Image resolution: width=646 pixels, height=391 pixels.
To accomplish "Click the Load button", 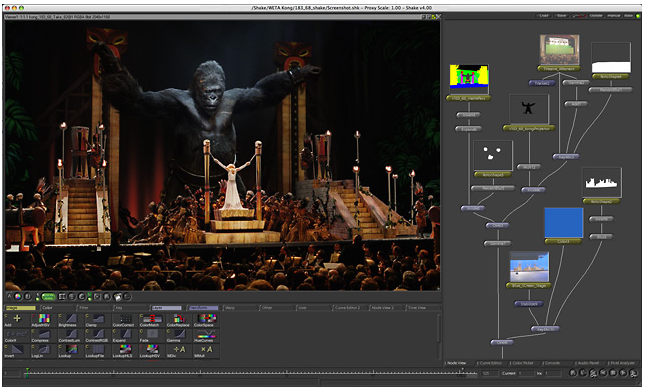I will (544, 16).
